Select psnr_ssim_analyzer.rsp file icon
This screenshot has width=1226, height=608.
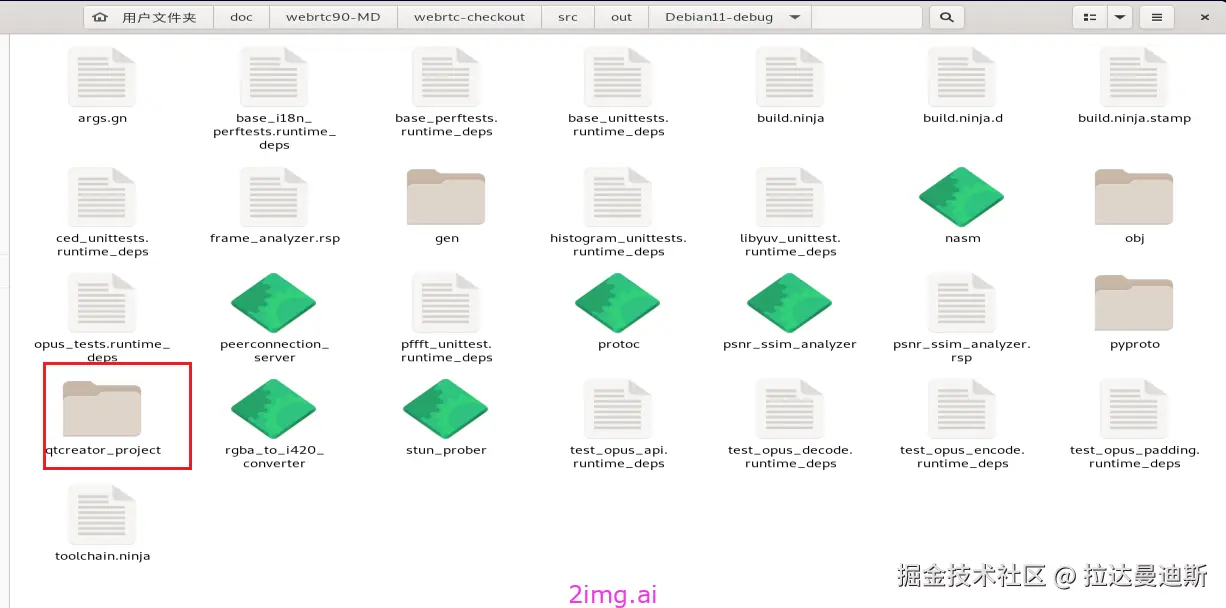(x=962, y=304)
